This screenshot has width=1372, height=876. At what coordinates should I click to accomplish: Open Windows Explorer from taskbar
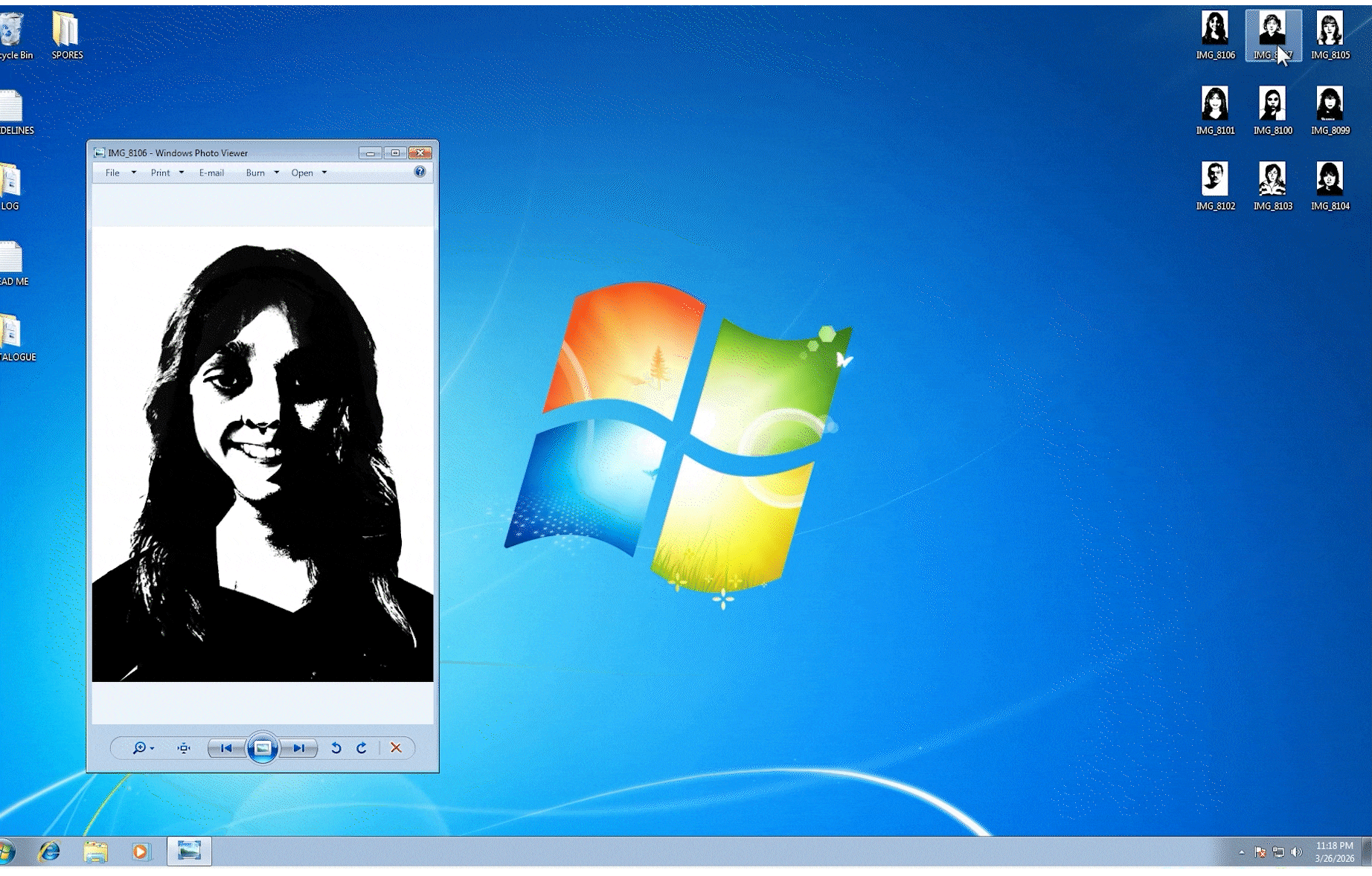[95, 851]
